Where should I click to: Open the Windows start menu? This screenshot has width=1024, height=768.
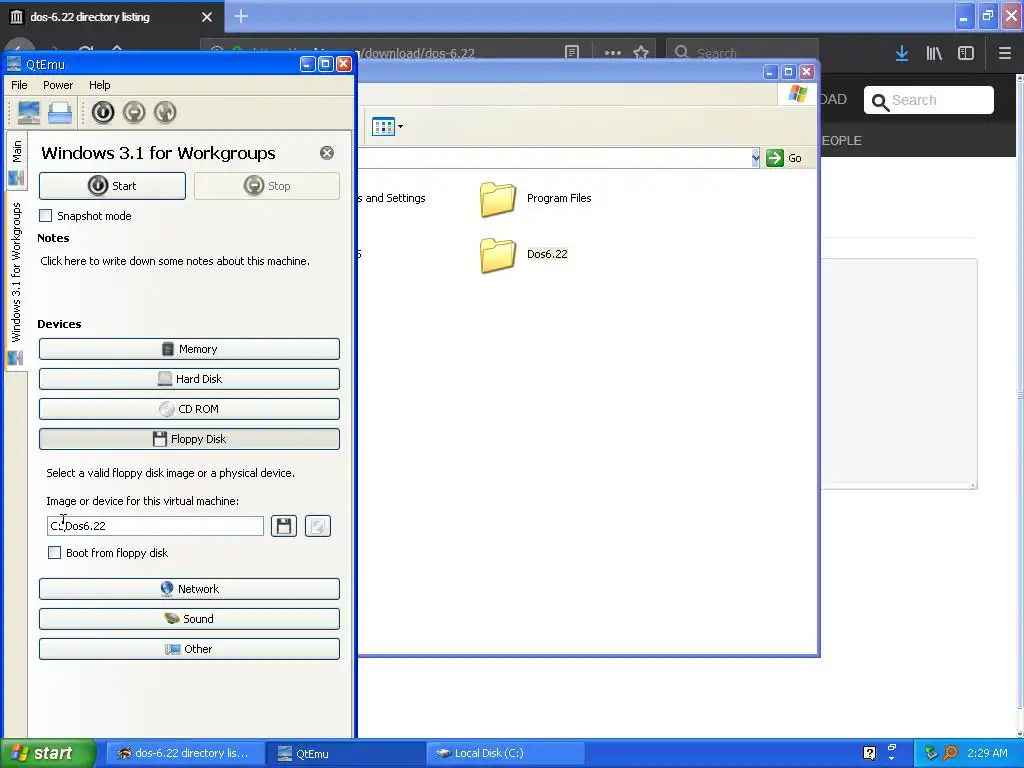pyautogui.click(x=48, y=753)
